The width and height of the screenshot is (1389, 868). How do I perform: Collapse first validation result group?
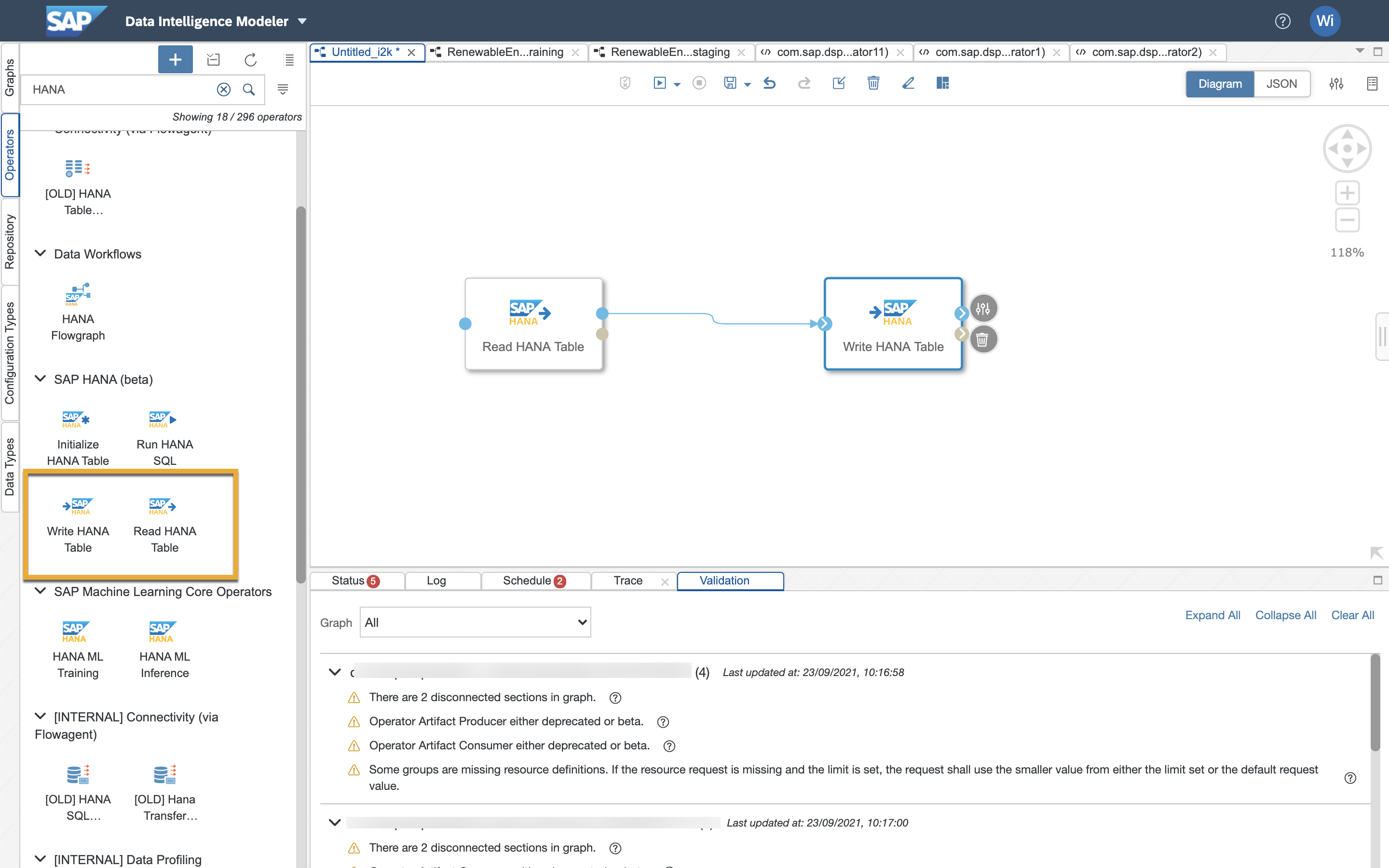[335, 672]
